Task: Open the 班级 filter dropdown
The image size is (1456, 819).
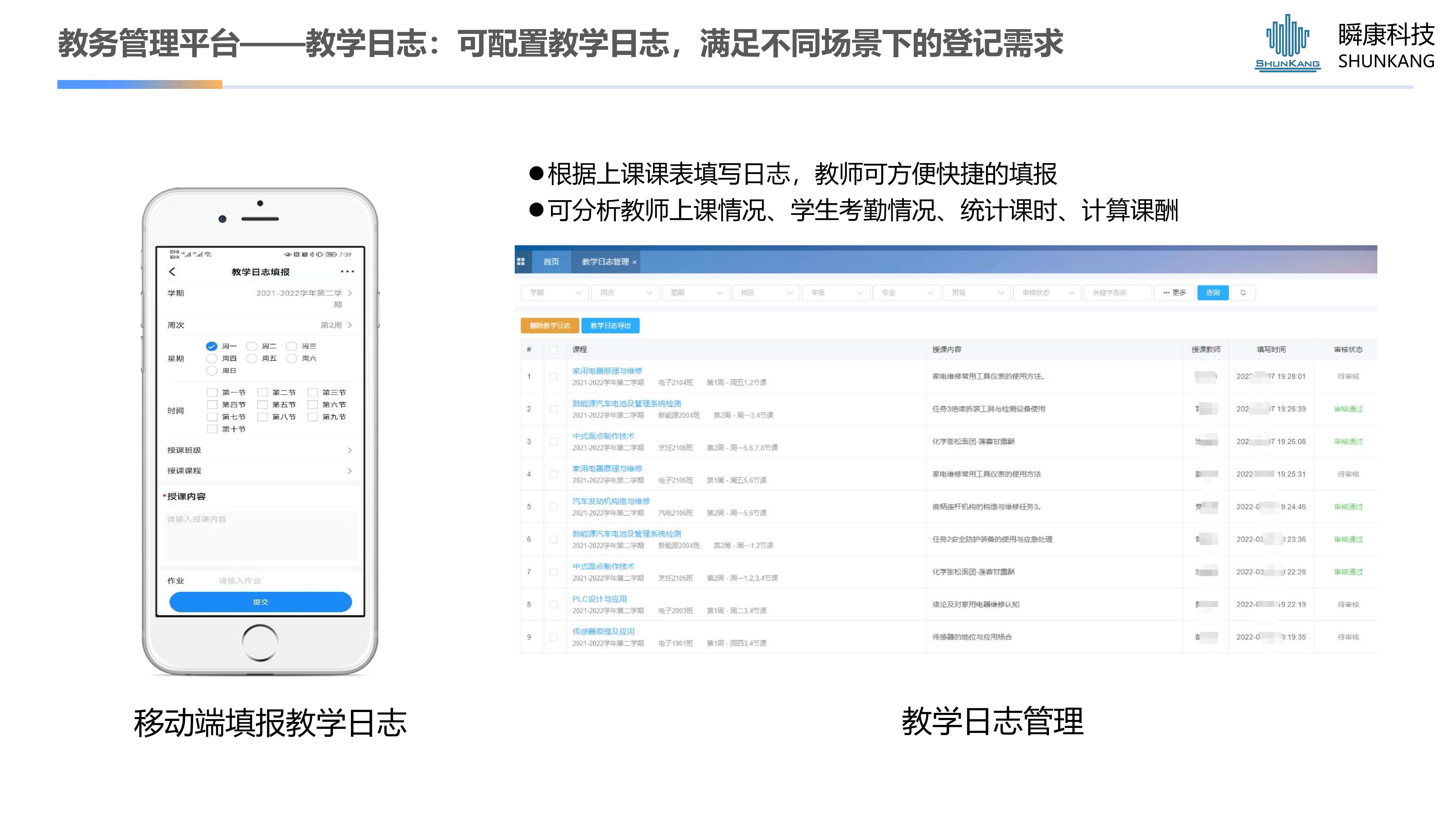Action: point(977,293)
